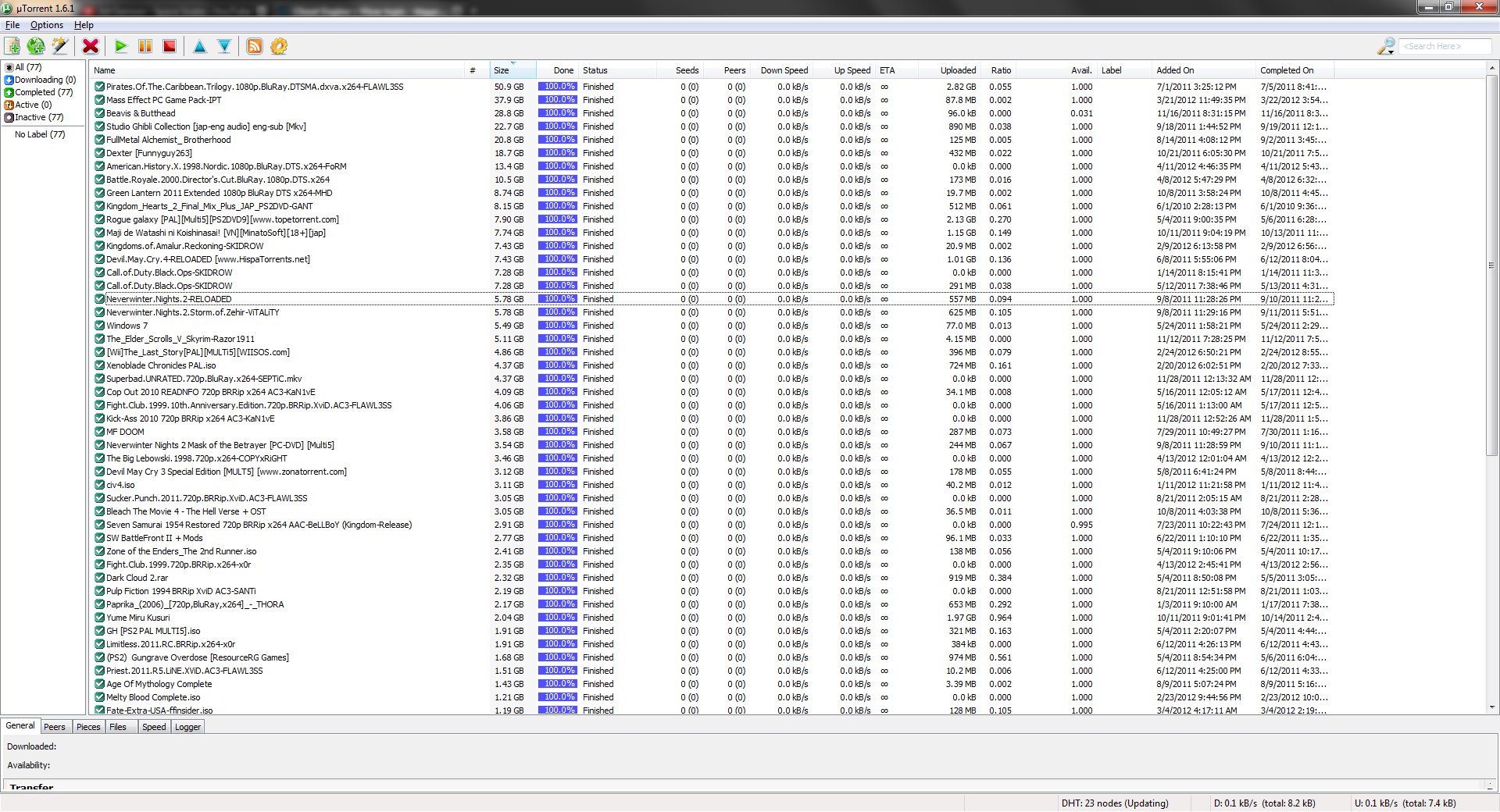Sort by the Name column header

pos(277,70)
